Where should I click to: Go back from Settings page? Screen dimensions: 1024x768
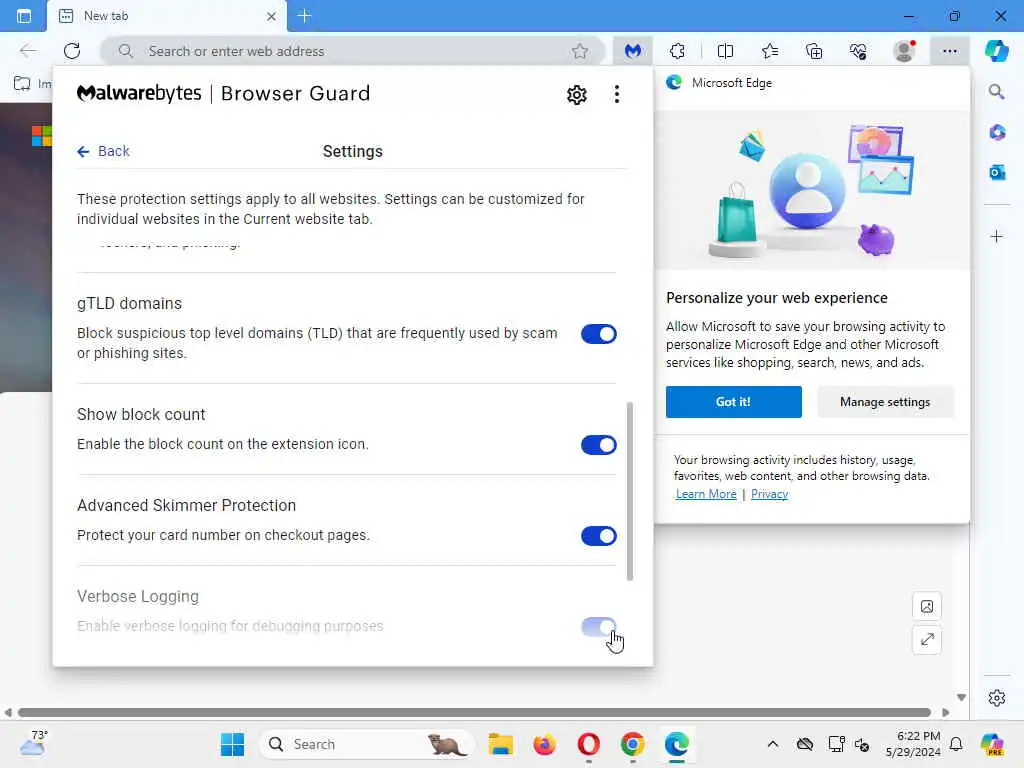[x=103, y=152]
